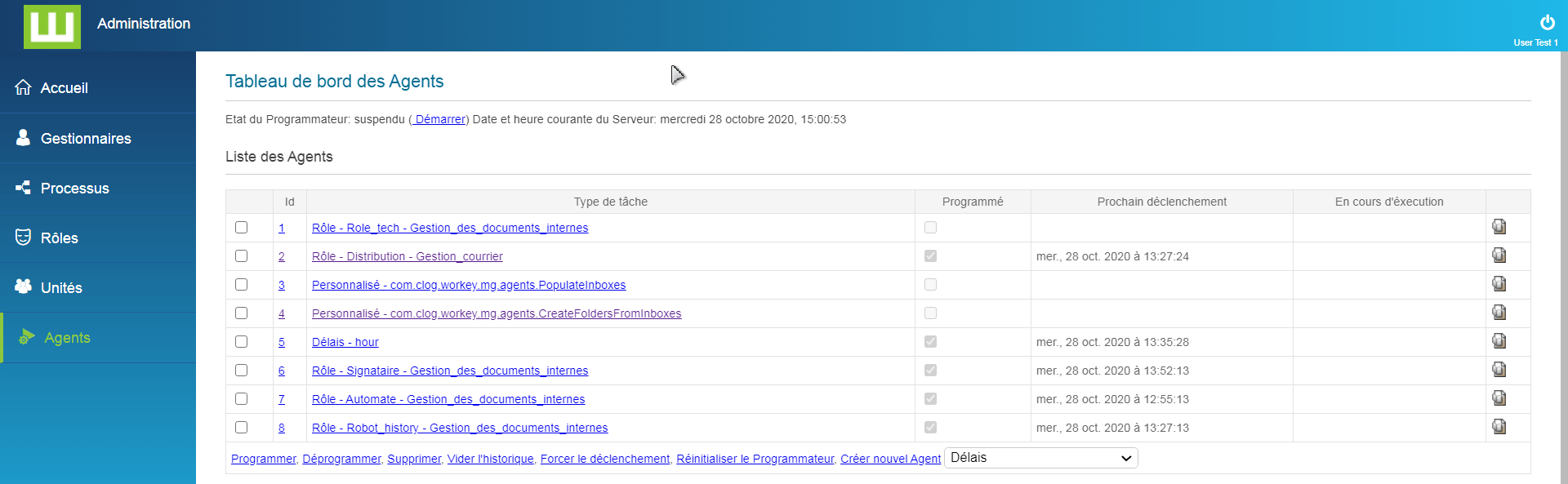Click the green Workey logo

52,26
